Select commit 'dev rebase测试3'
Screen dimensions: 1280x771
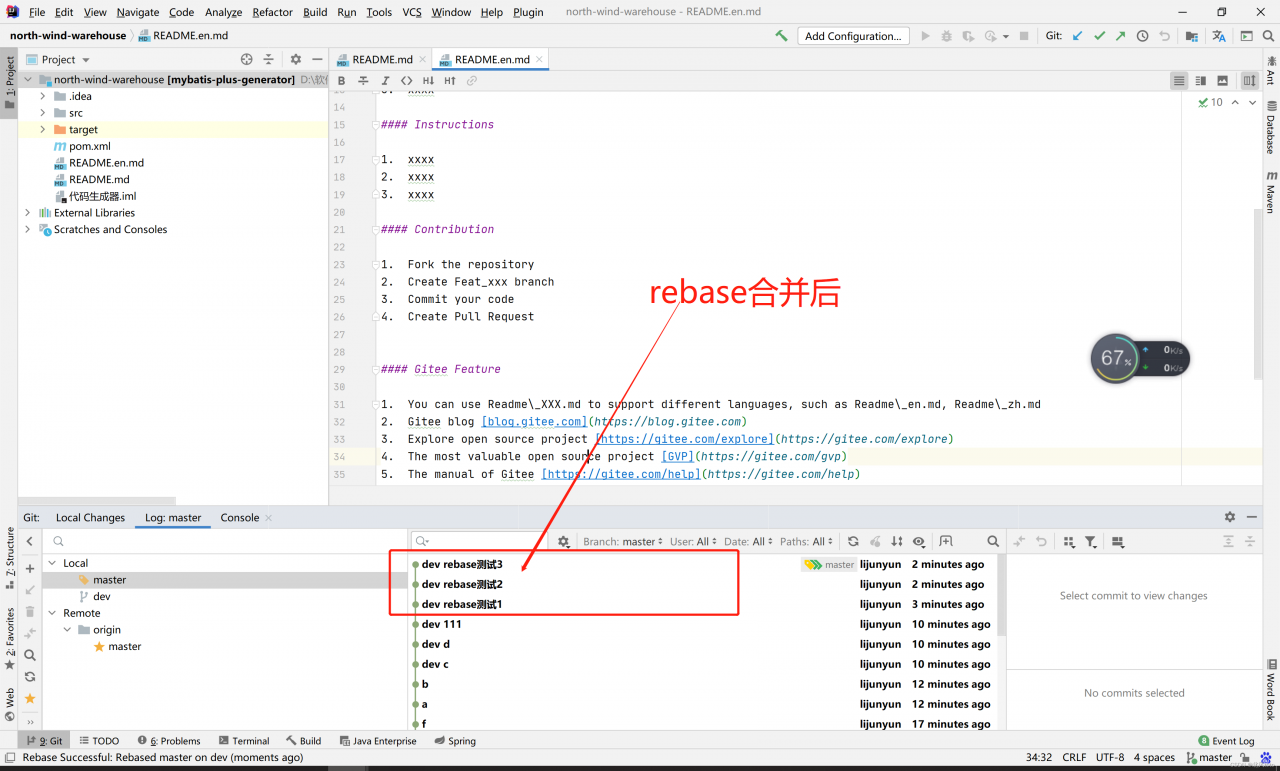pyautogui.click(x=461, y=565)
